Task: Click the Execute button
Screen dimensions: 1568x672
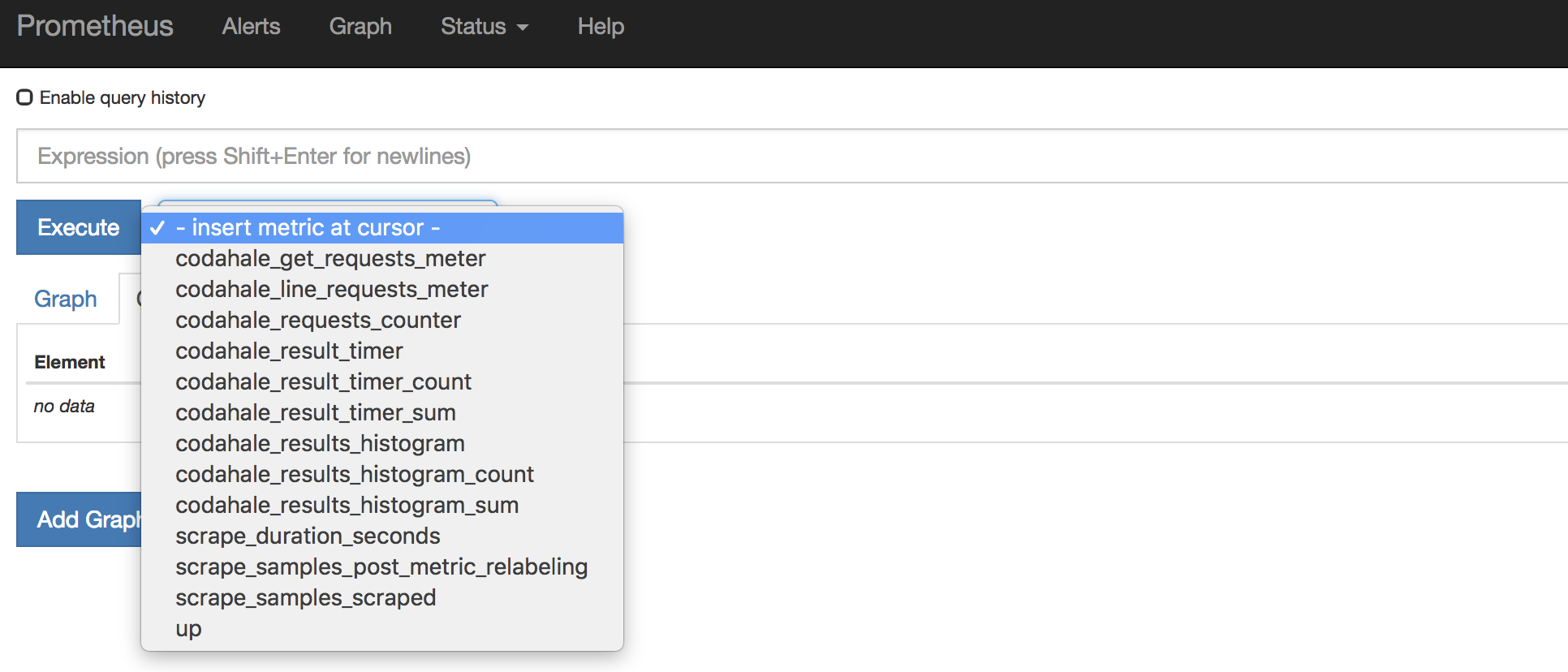Action: point(79,227)
